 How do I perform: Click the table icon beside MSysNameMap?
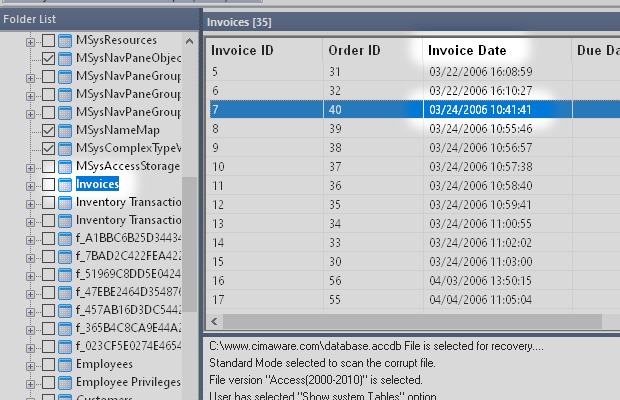(x=66, y=130)
